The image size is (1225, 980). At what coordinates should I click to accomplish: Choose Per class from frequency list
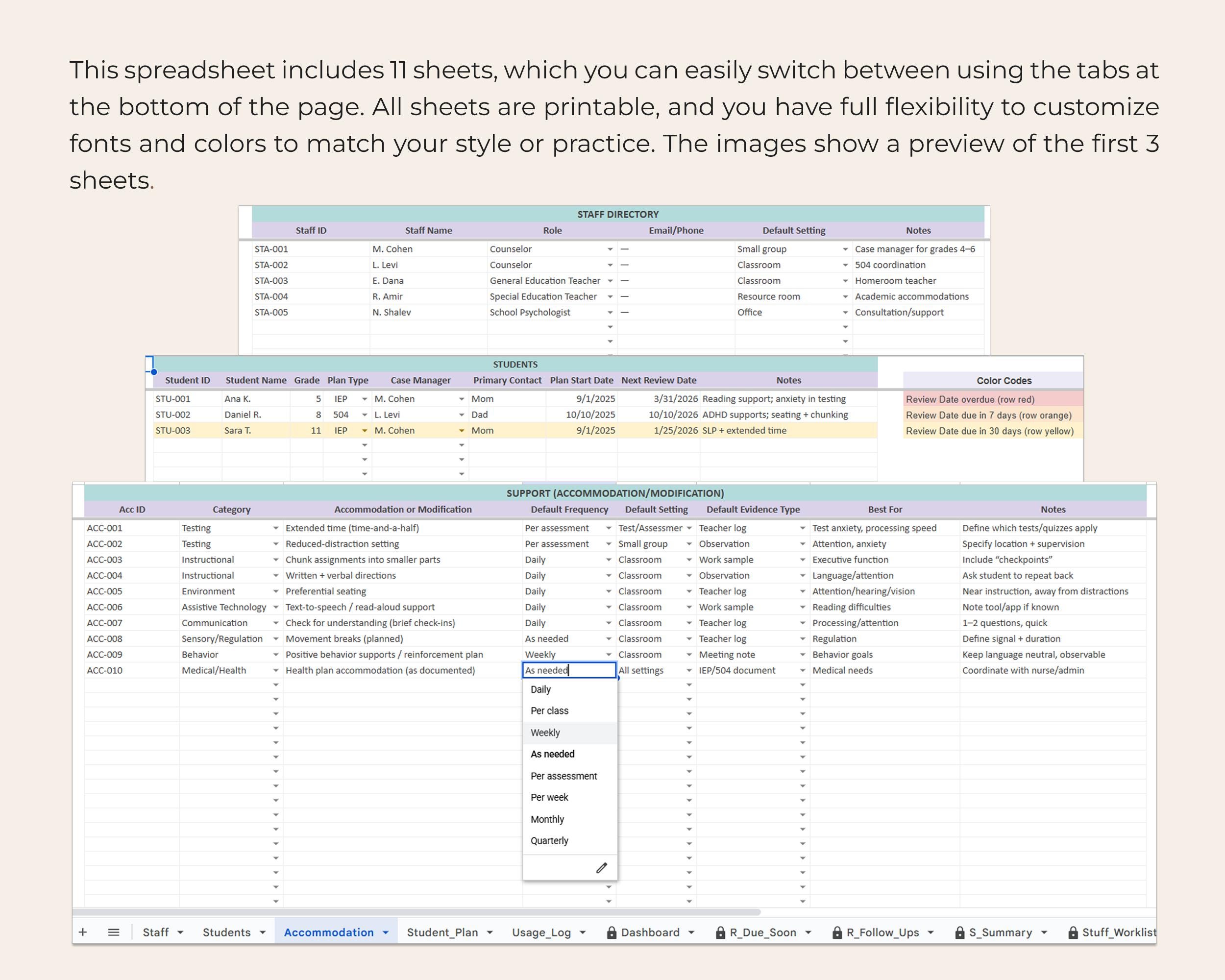point(569,710)
